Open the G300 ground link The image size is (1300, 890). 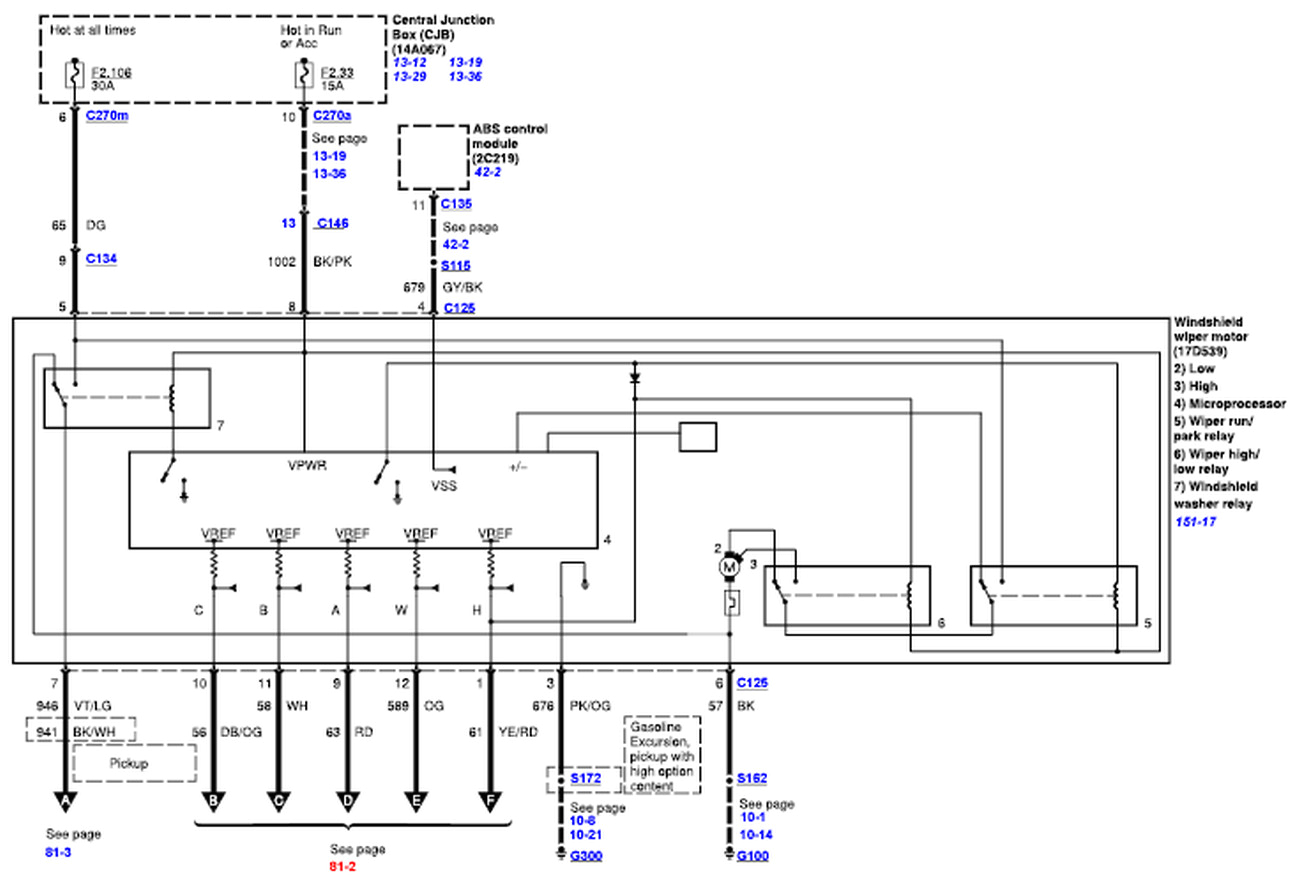pyautogui.click(x=585, y=855)
